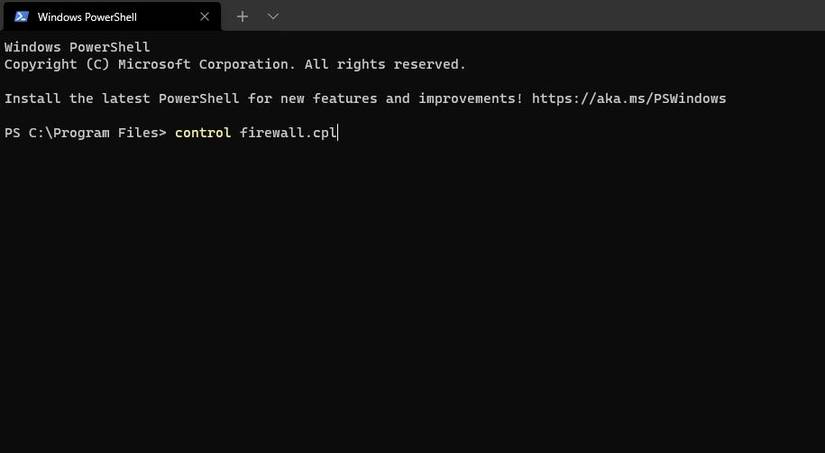Expand the new tab profiles dropdown chevron
Image resolution: width=825 pixels, height=453 pixels.
point(273,17)
